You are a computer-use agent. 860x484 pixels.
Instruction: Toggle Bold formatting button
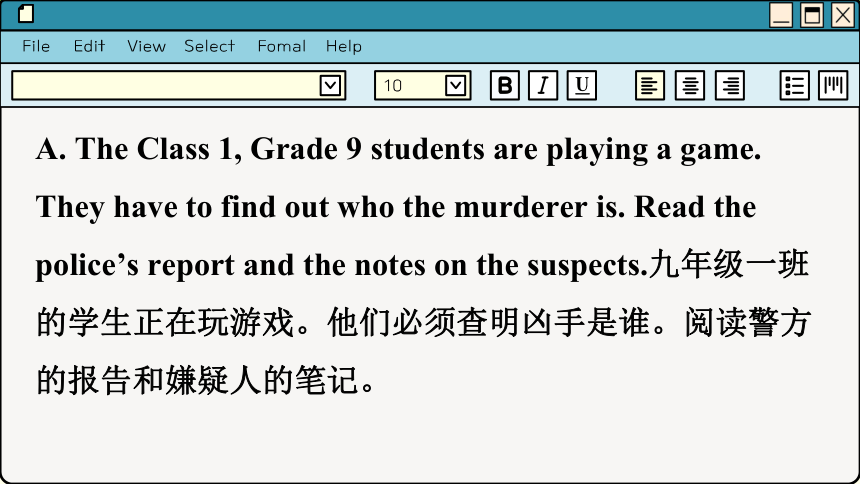point(505,86)
